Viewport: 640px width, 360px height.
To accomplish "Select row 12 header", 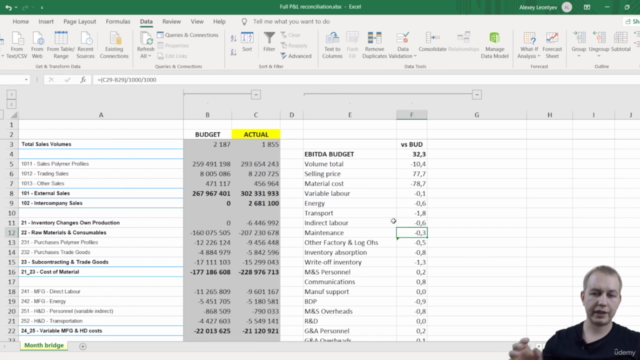I will click(11, 233).
